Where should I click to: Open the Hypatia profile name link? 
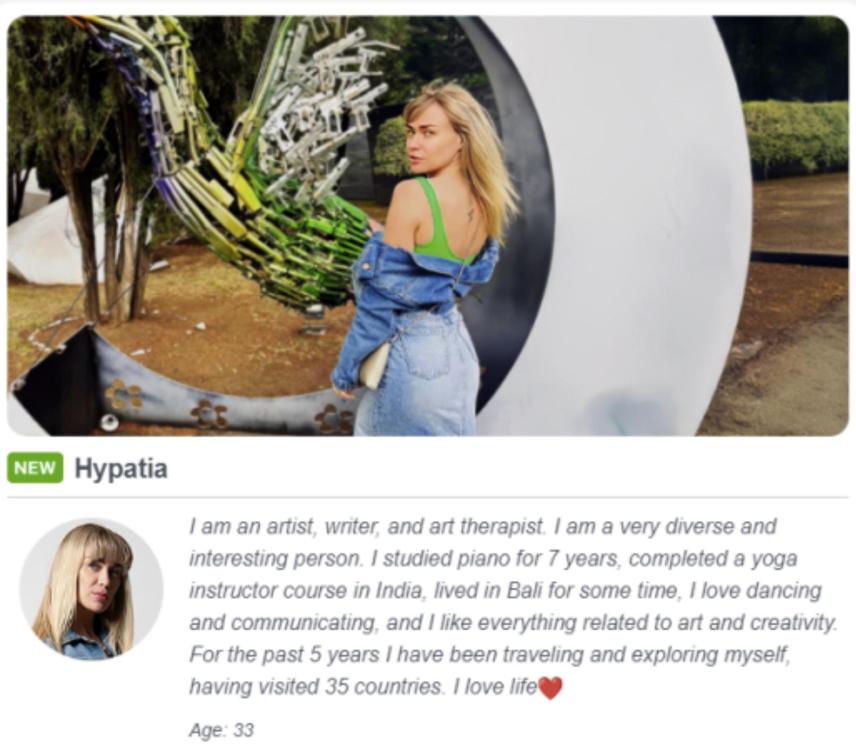point(121,468)
